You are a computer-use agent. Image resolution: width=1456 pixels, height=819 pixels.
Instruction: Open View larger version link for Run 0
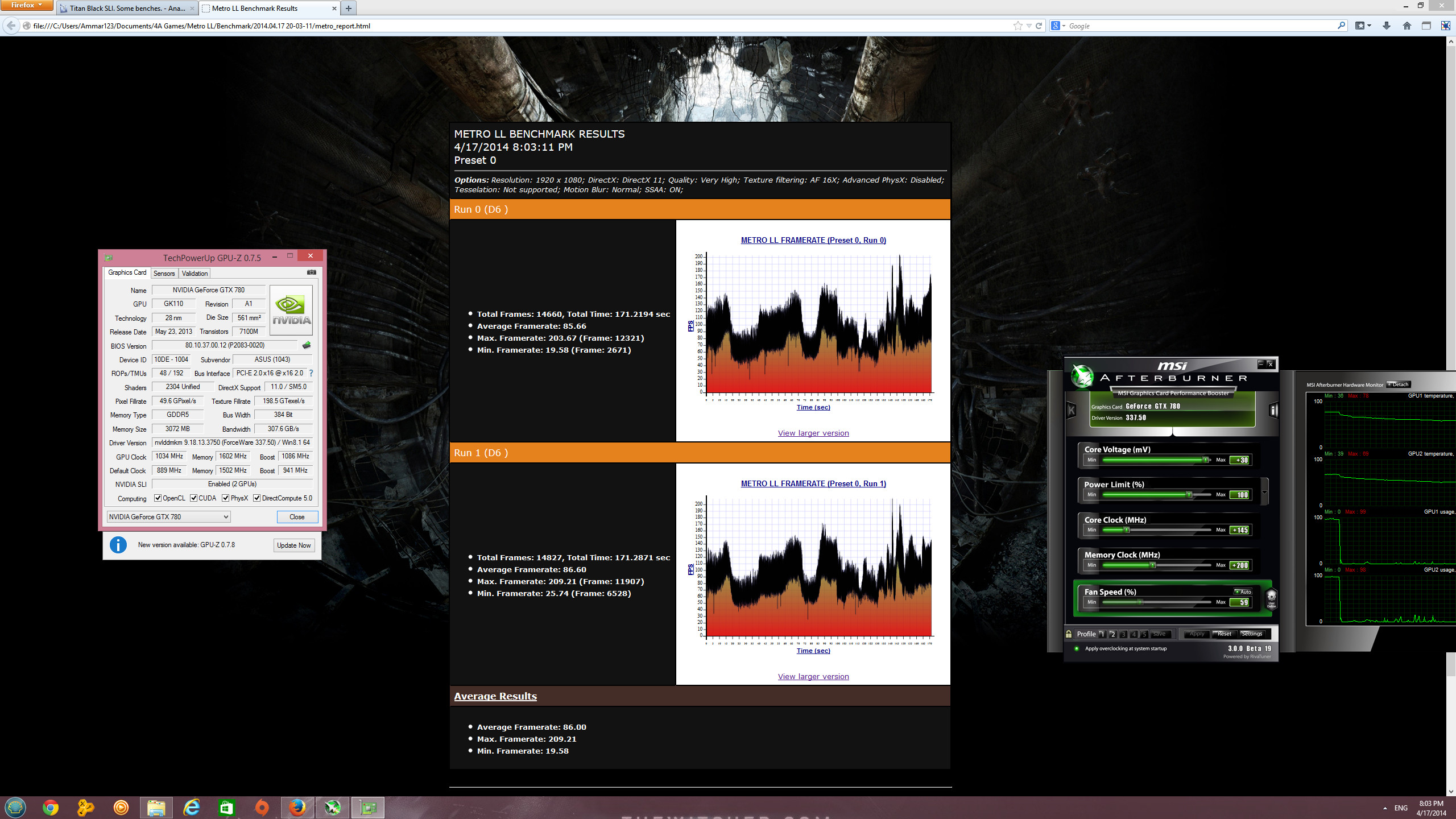pos(813,433)
